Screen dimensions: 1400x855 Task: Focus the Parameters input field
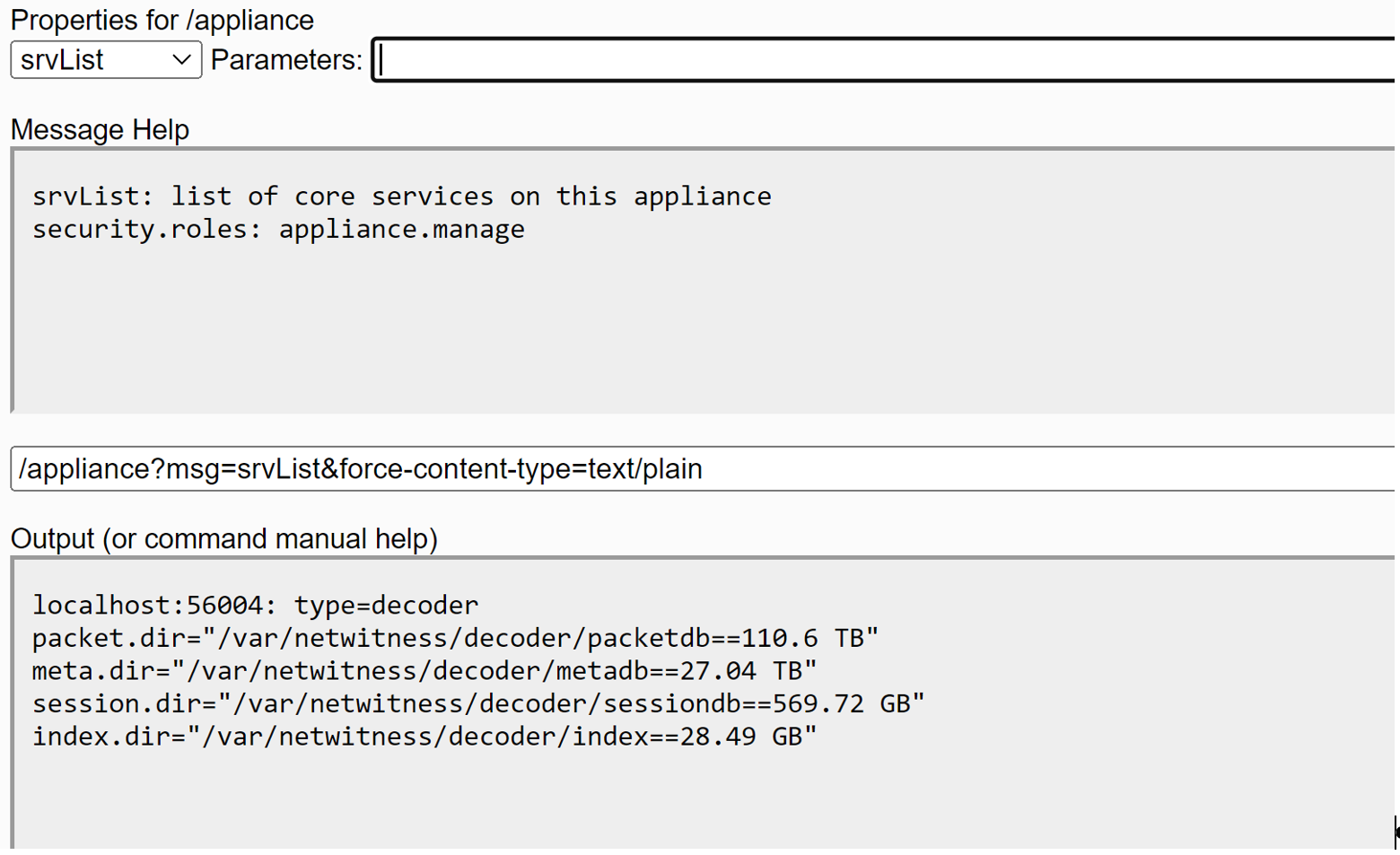tap(884, 60)
